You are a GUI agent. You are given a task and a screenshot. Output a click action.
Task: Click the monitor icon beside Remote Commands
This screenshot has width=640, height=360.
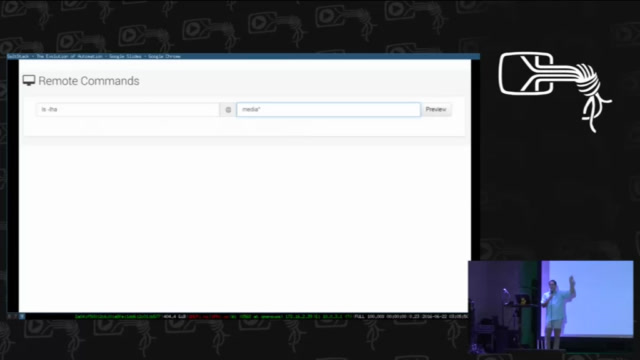(29, 80)
